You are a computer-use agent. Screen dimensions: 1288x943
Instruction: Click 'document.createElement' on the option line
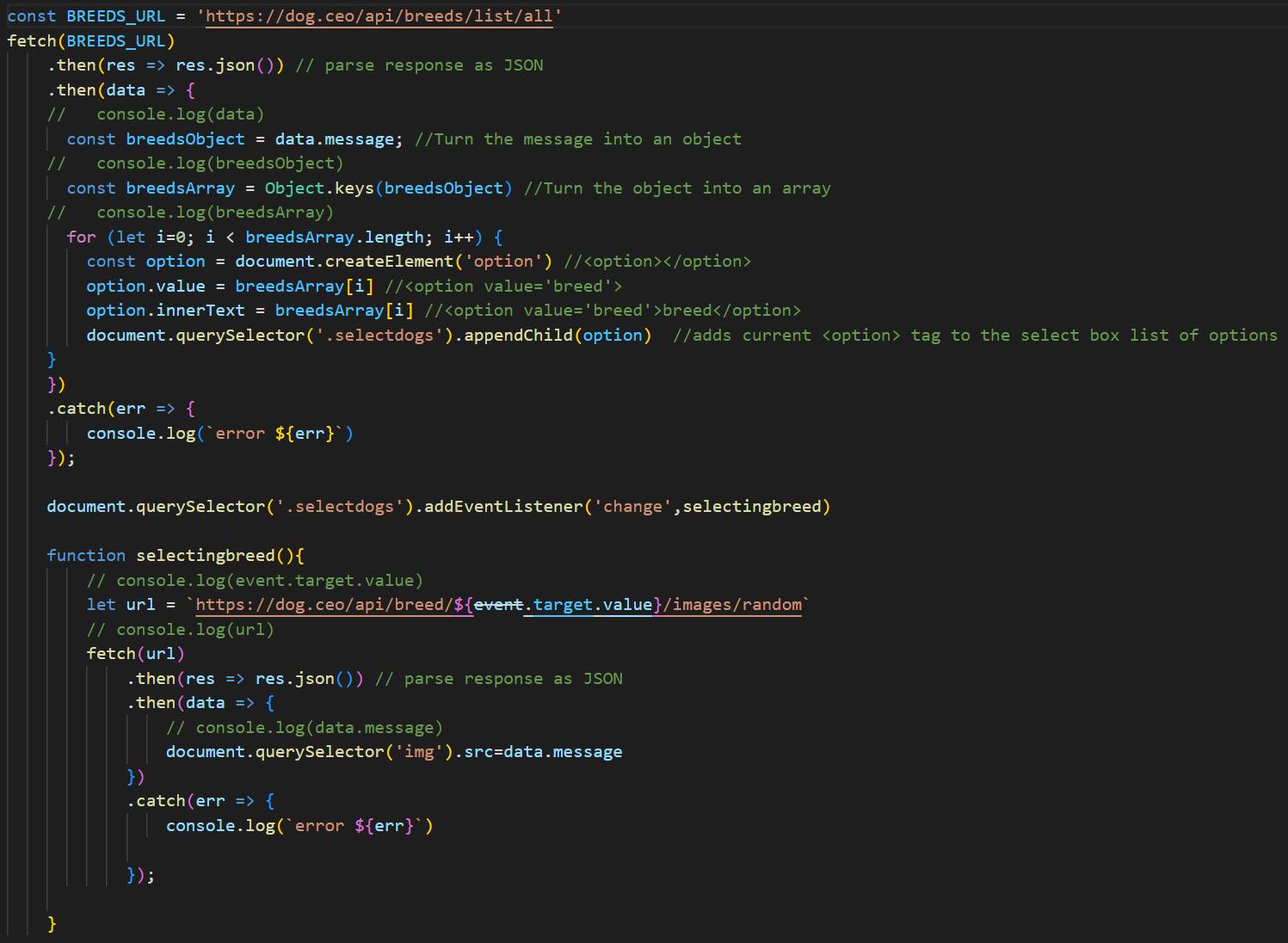tap(344, 262)
